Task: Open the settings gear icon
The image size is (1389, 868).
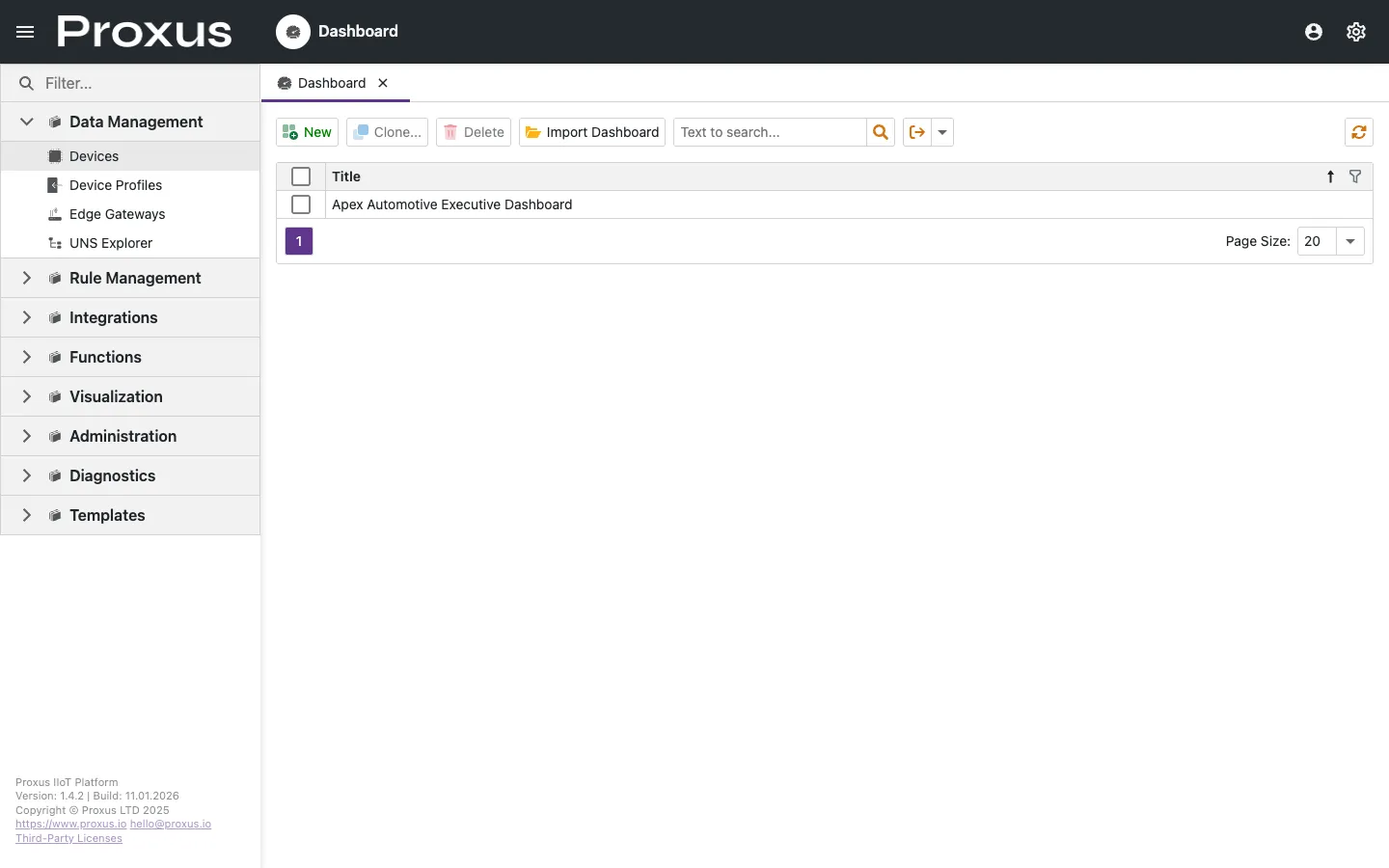Action: coord(1356,31)
